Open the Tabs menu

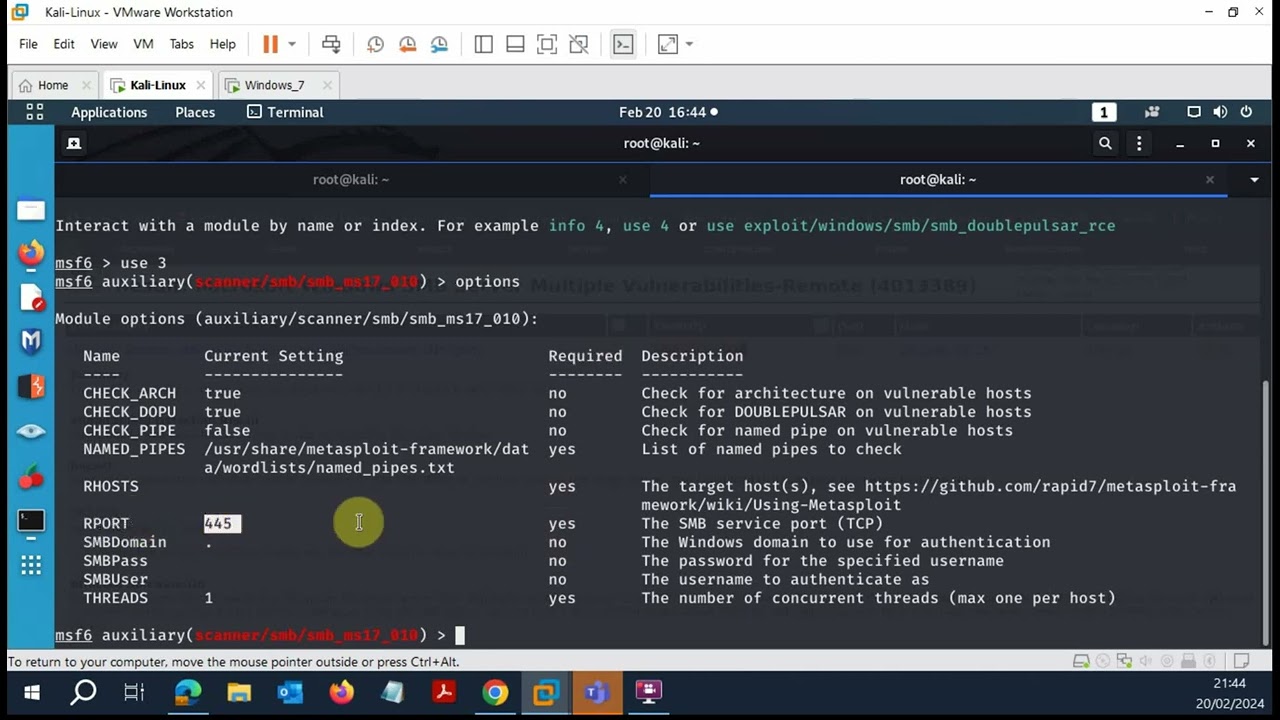pos(182,44)
